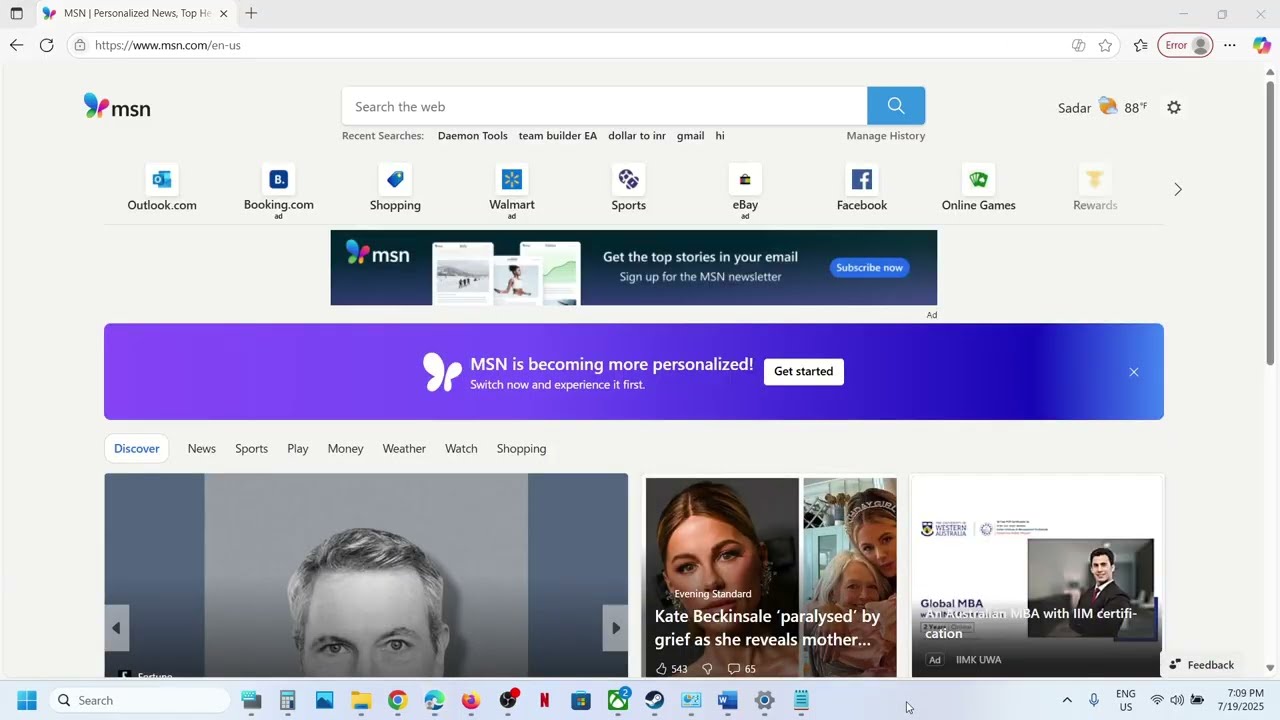Open Copilot in Edge sidebar
Image resolution: width=1280 pixels, height=720 pixels.
[1262, 45]
